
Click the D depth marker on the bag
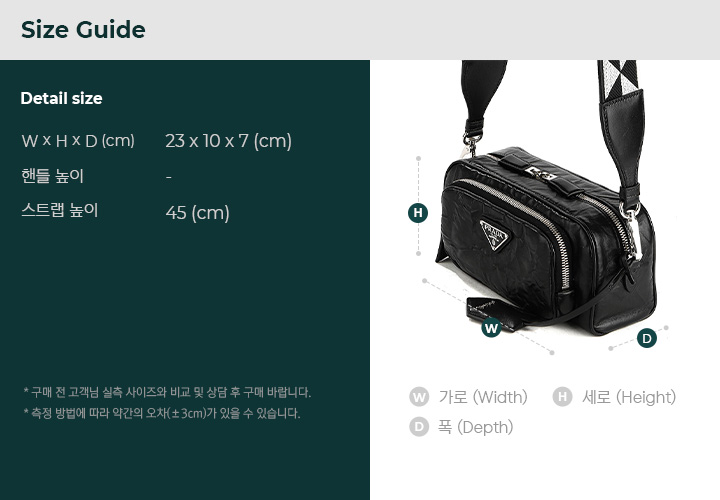tap(647, 338)
